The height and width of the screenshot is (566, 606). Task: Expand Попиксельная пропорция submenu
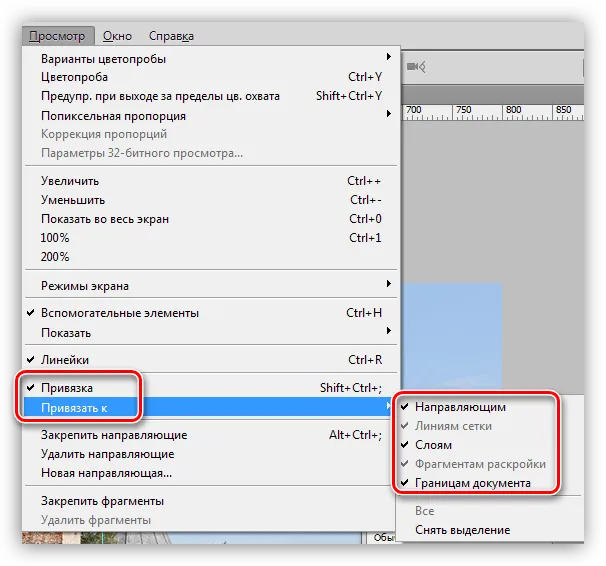click(211, 115)
